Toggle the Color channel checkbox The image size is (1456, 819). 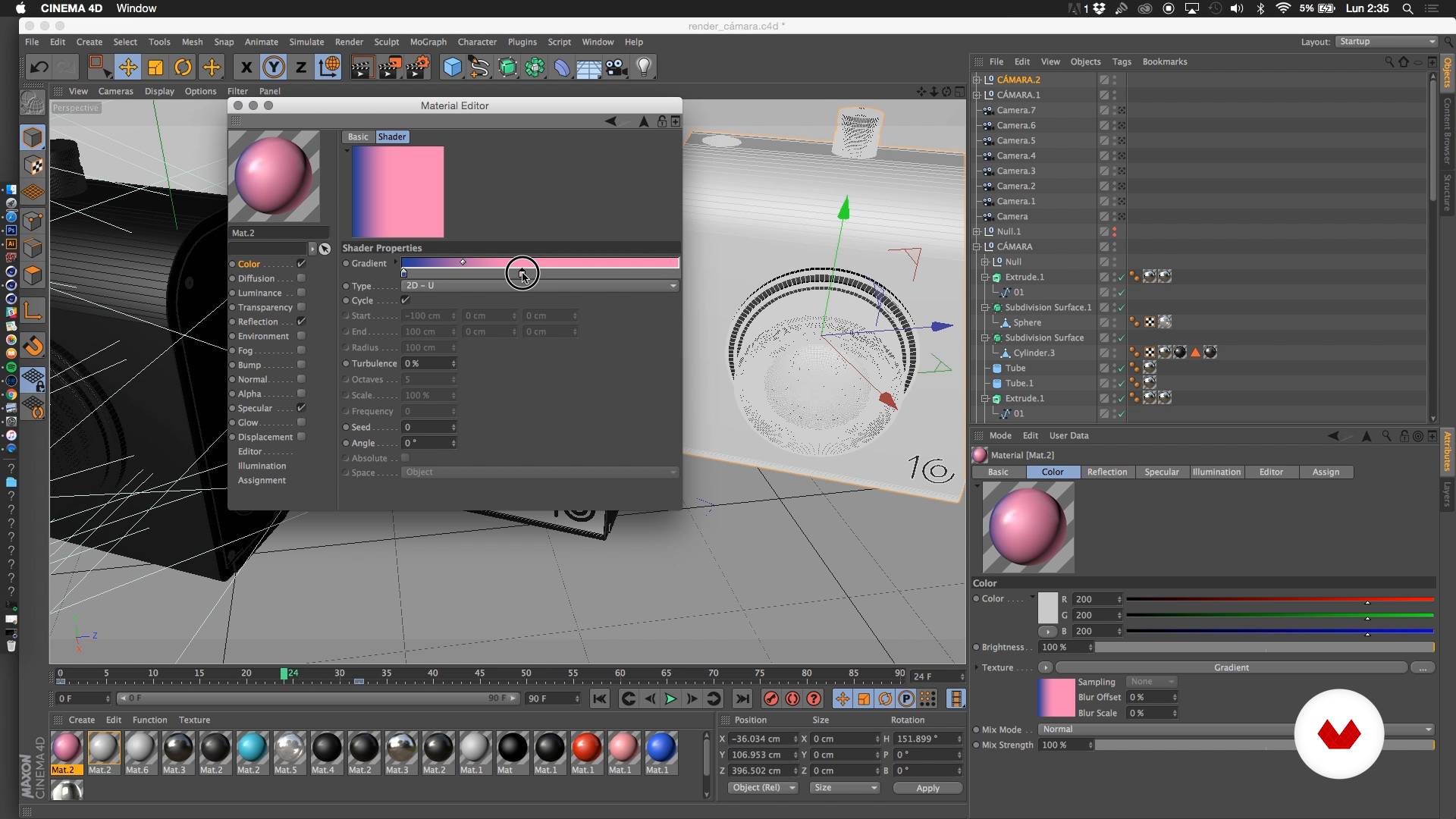301,264
